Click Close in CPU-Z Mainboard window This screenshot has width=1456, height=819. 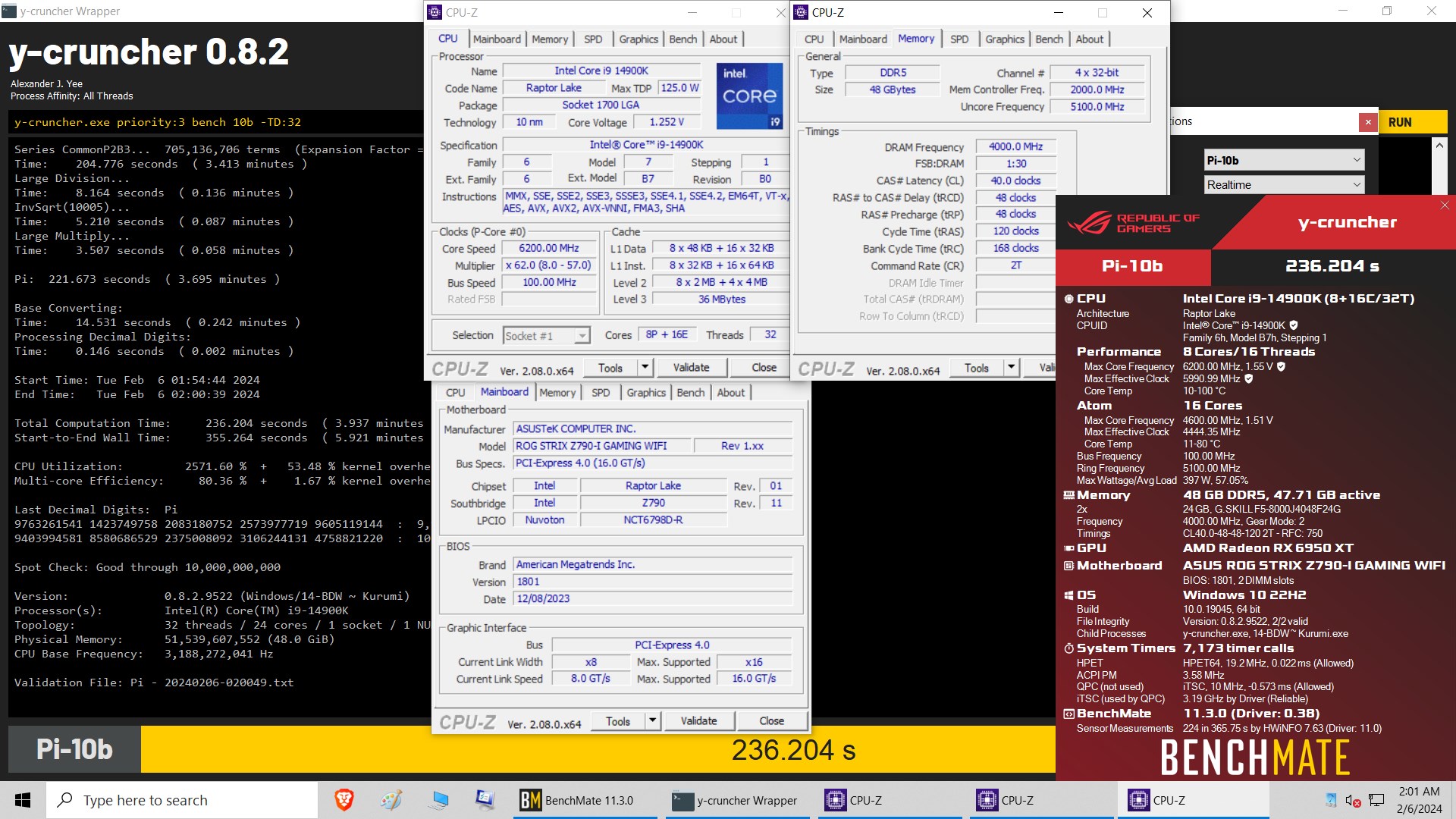(x=771, y=720)
